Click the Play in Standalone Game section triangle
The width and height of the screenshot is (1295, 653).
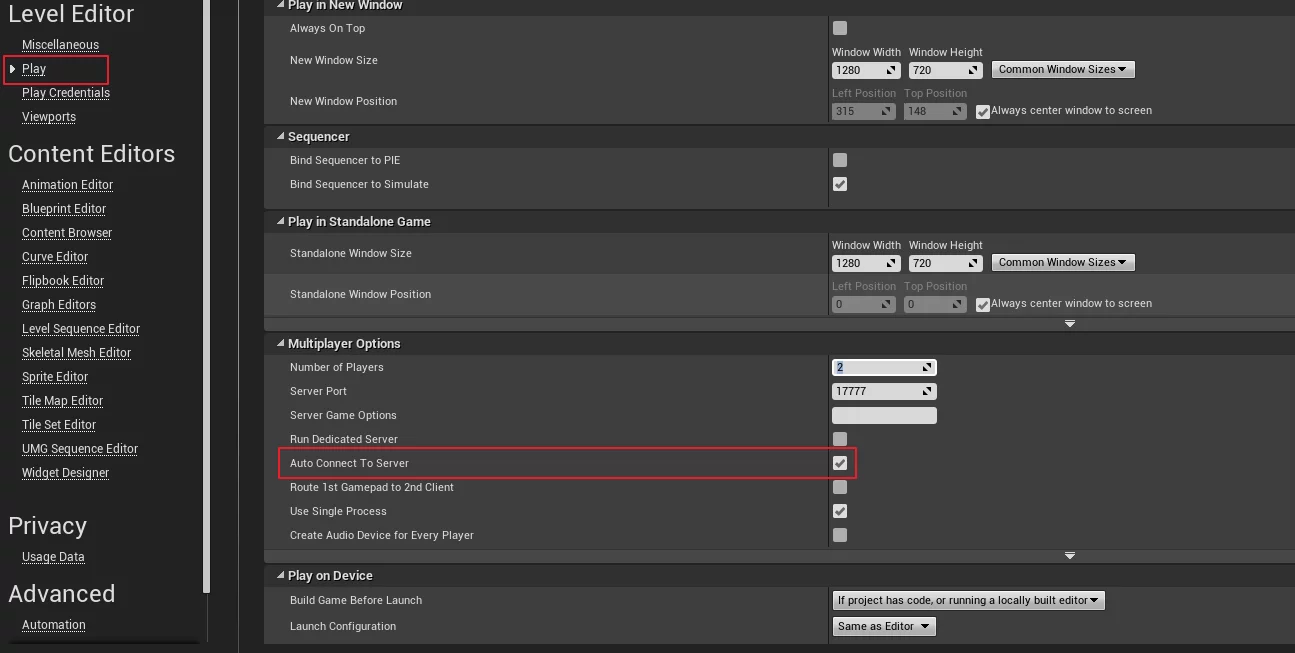pos(279,222)
